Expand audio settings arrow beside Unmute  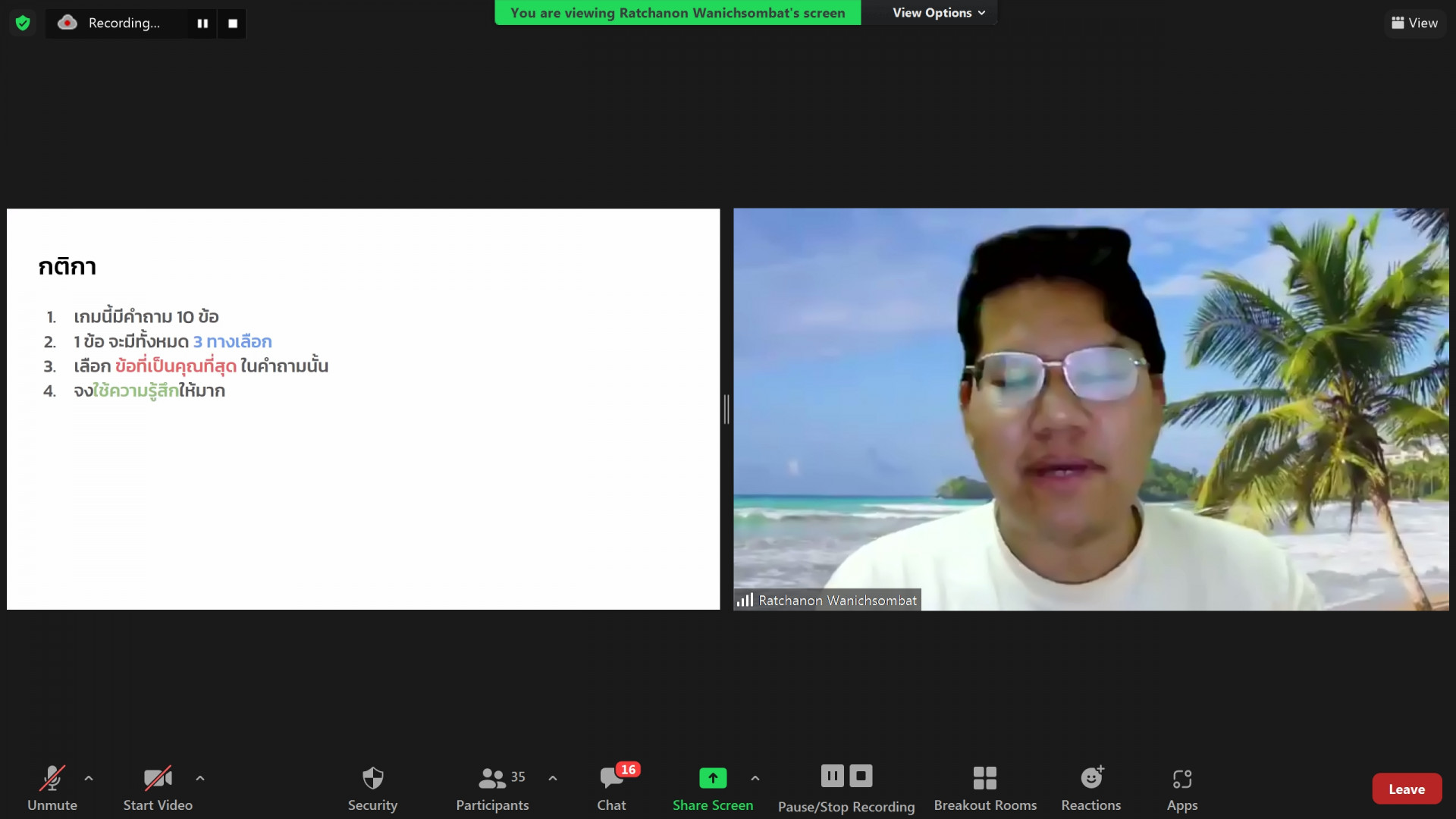(89, 778)
